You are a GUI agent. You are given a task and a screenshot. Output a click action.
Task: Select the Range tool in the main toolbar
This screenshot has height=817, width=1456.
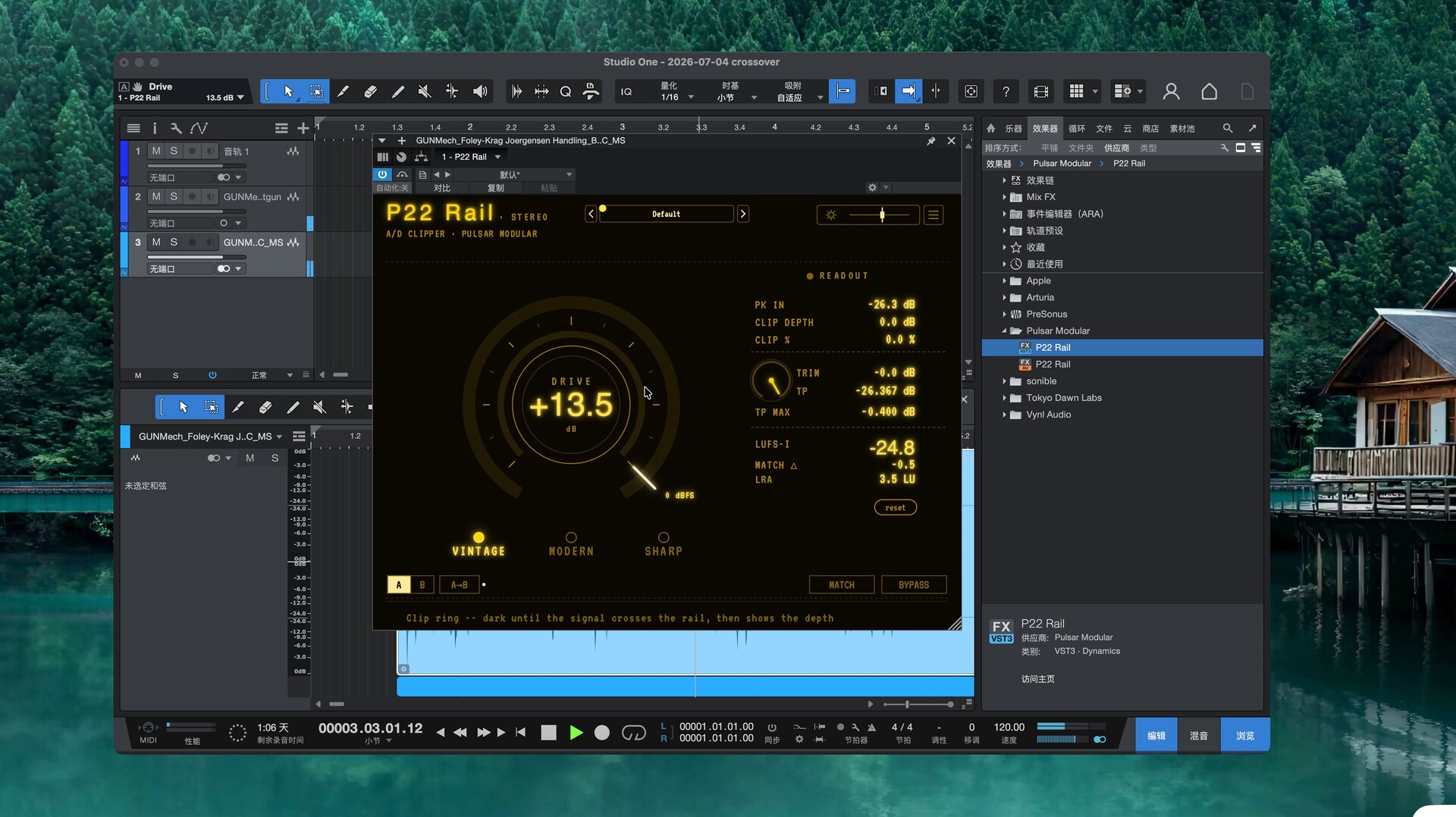[316, 92]
